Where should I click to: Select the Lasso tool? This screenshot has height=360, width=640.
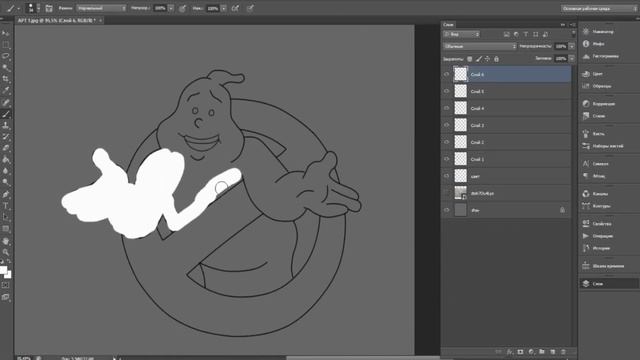[6, 56]
